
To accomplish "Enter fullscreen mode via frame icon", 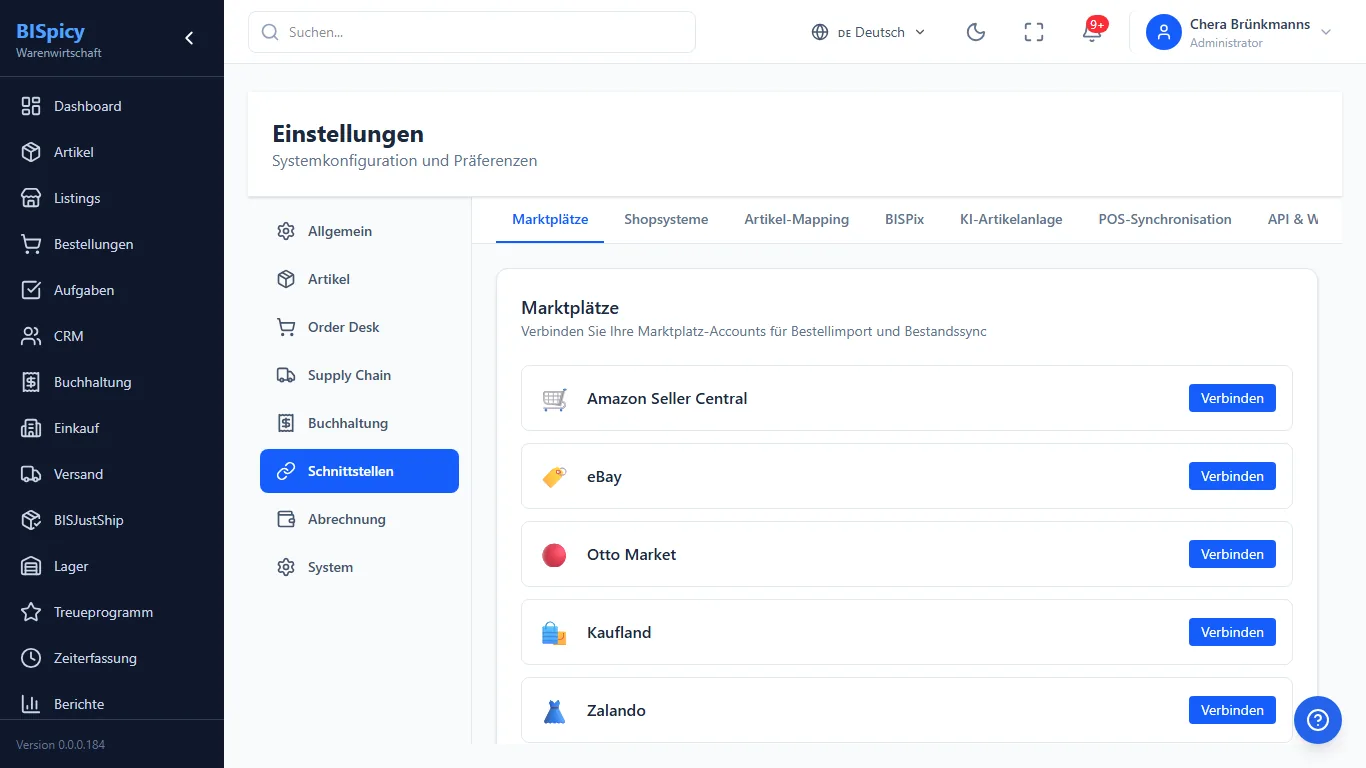I will 1034,32.
